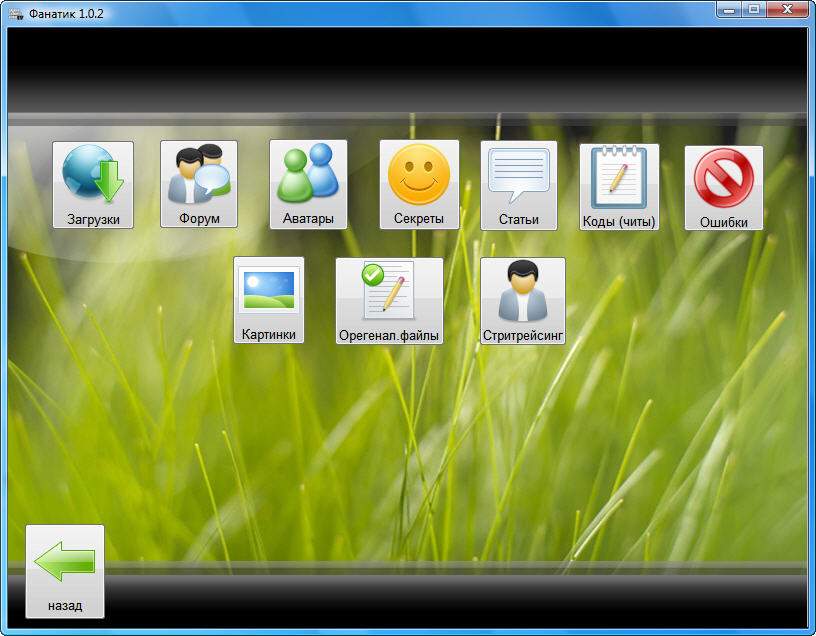Open the Ошибки tile
The image size is (816, 636).
[x=724, y=188]
